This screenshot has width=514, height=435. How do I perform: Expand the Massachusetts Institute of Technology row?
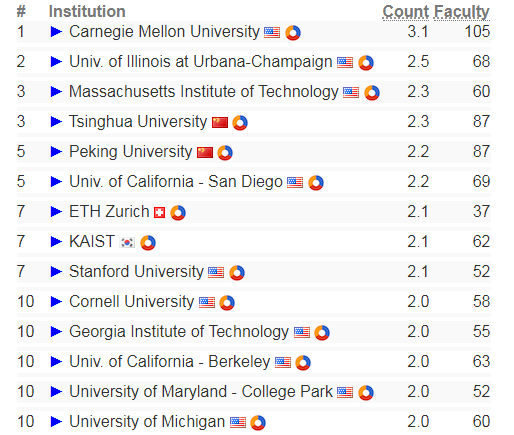56,92
